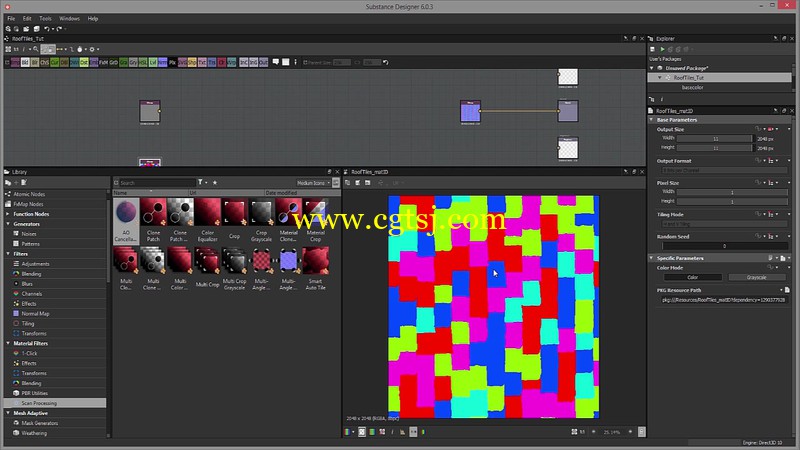The width and height of the screenshot is (800, 450).
Task: Toggle info display 'i' in 2D view bar
Action: 392,432
